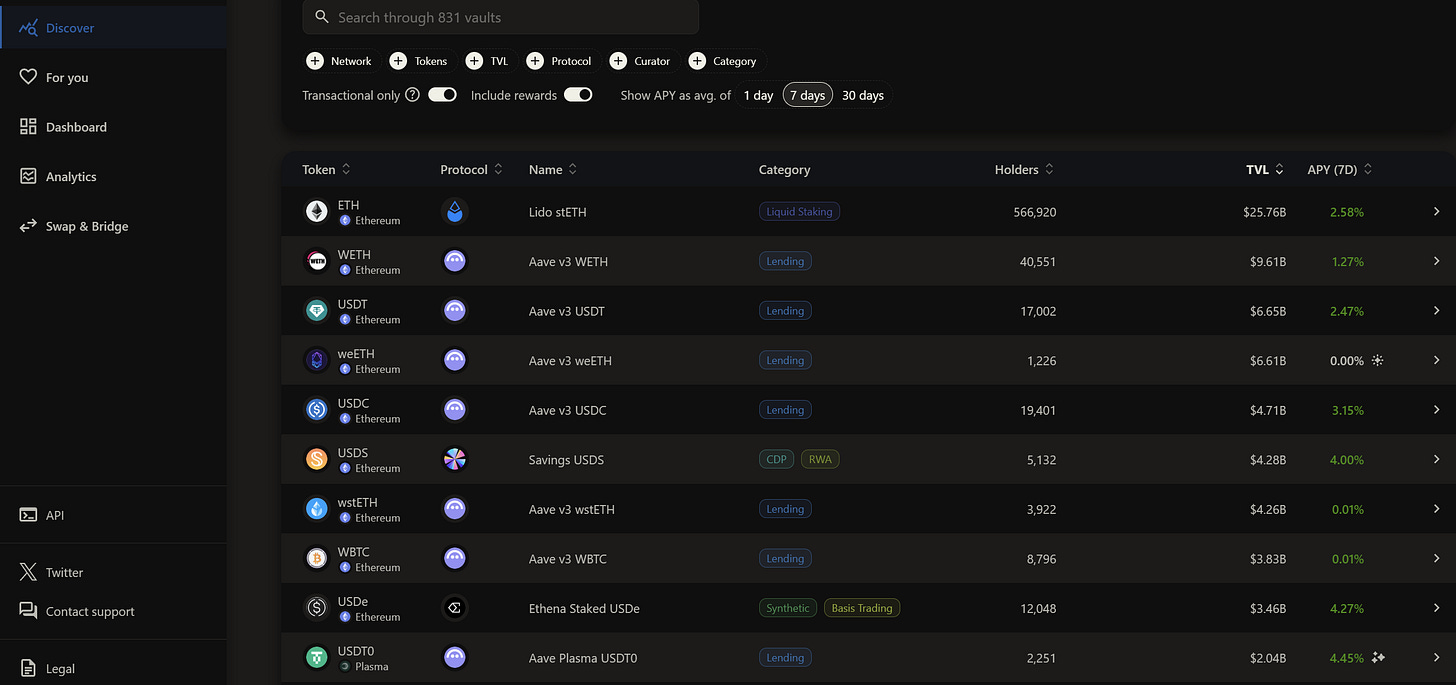Click the Savings USDS protocol icon
1456x685 pixels.
click(x=455, y=459)
